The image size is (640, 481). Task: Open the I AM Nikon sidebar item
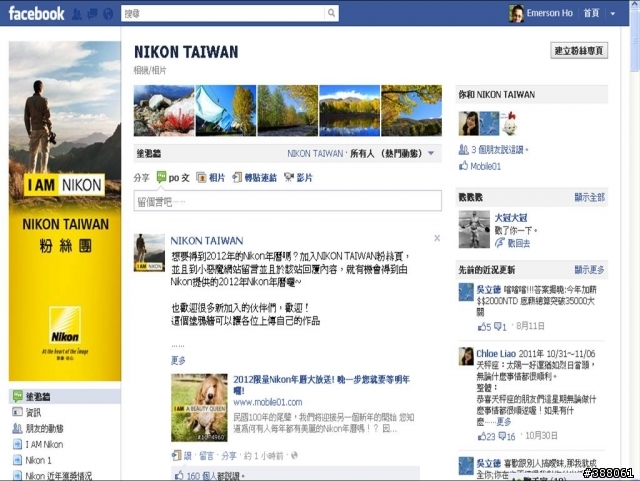38,444
